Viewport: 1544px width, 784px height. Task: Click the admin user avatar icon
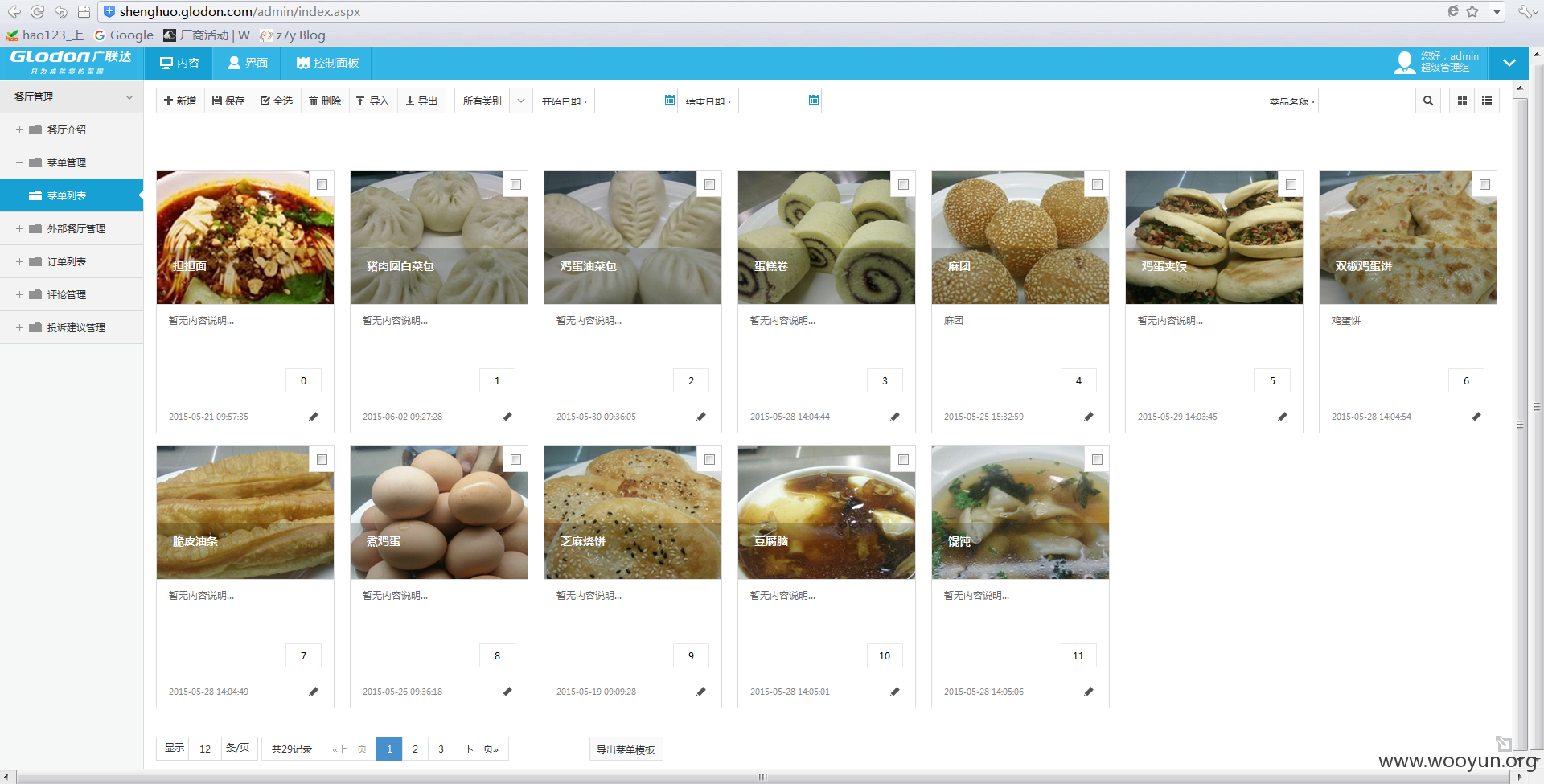click(x=1404, y=63)
